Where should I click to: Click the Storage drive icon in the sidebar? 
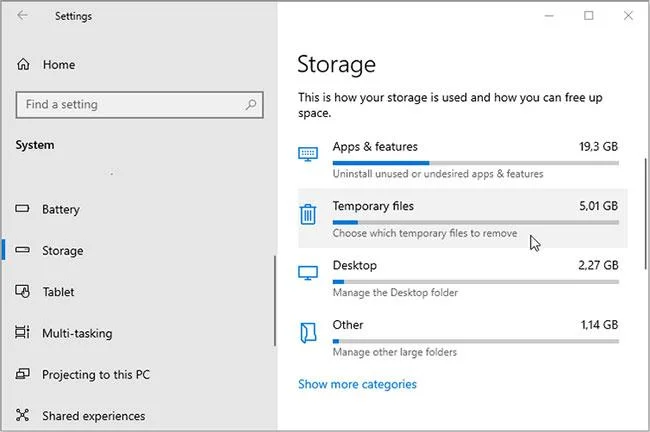[22, 250]
